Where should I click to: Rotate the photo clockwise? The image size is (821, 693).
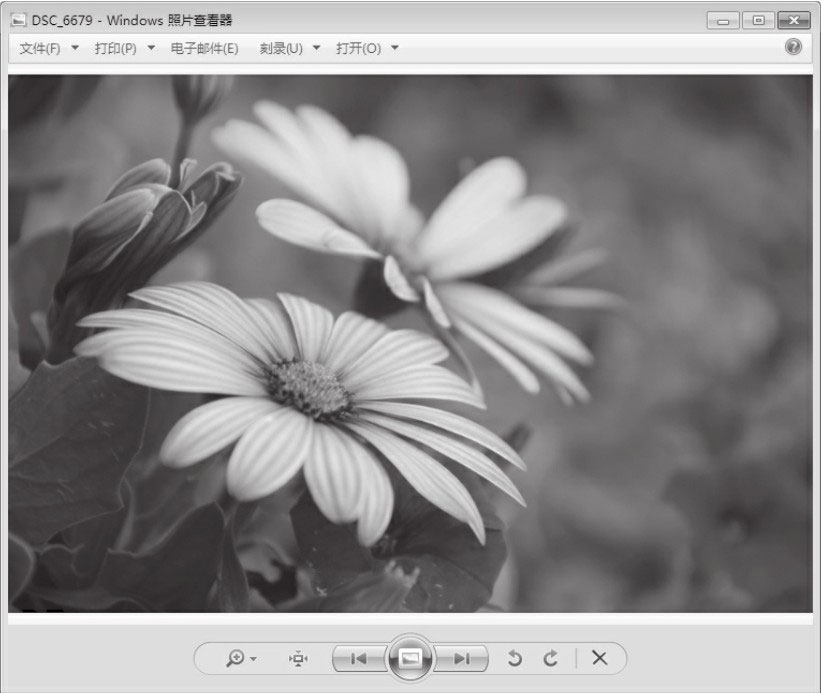click(x=550, y=658)
